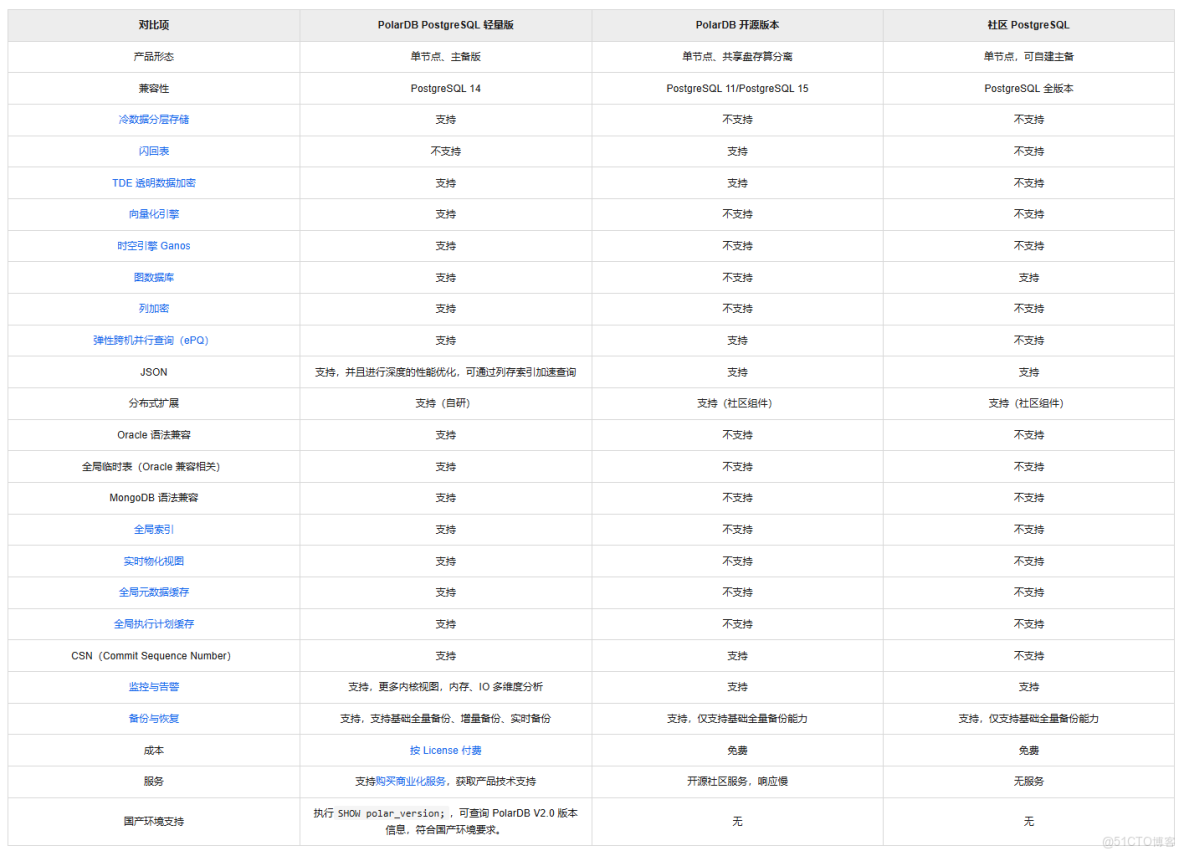Click the 闪回表 link
Image resolution: width=1184 pixels, height=856 pixels.
(153, 151)
